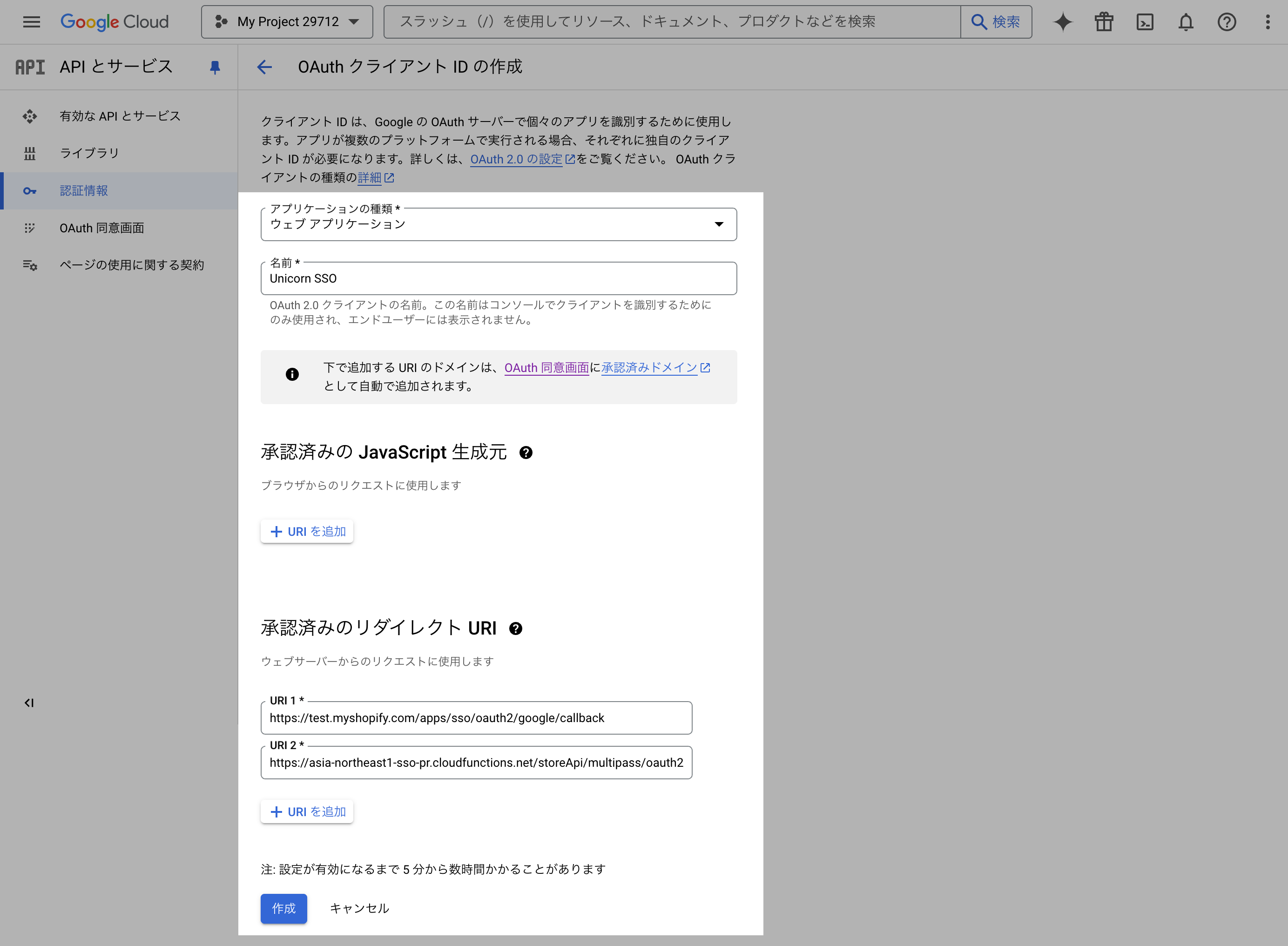Select OAuth 同意画面 in sidebar
1288x946 pixels.
(101, 228)
